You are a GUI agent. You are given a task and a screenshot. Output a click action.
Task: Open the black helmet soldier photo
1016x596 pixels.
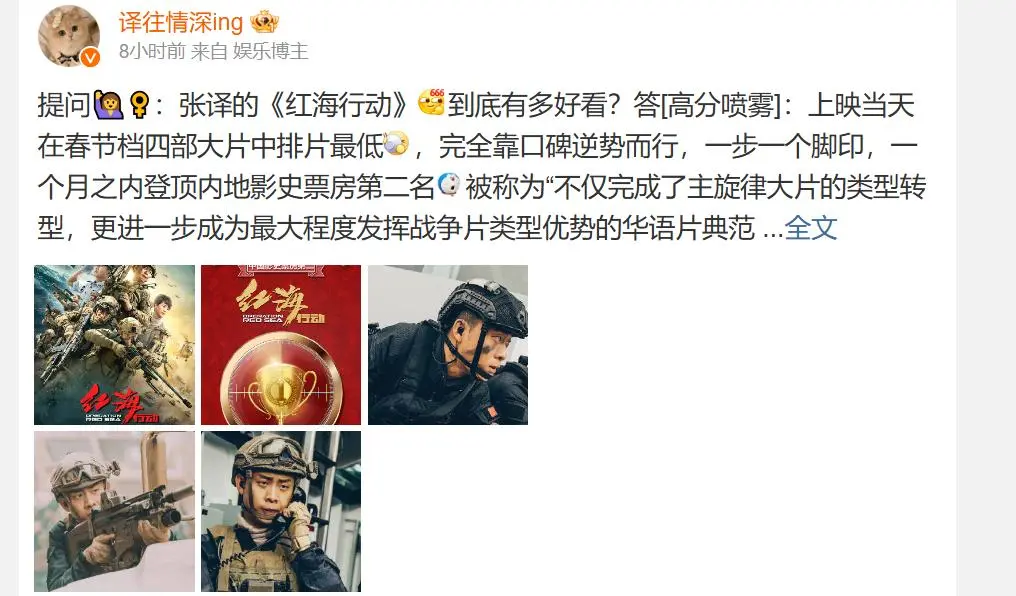(448, 345)
